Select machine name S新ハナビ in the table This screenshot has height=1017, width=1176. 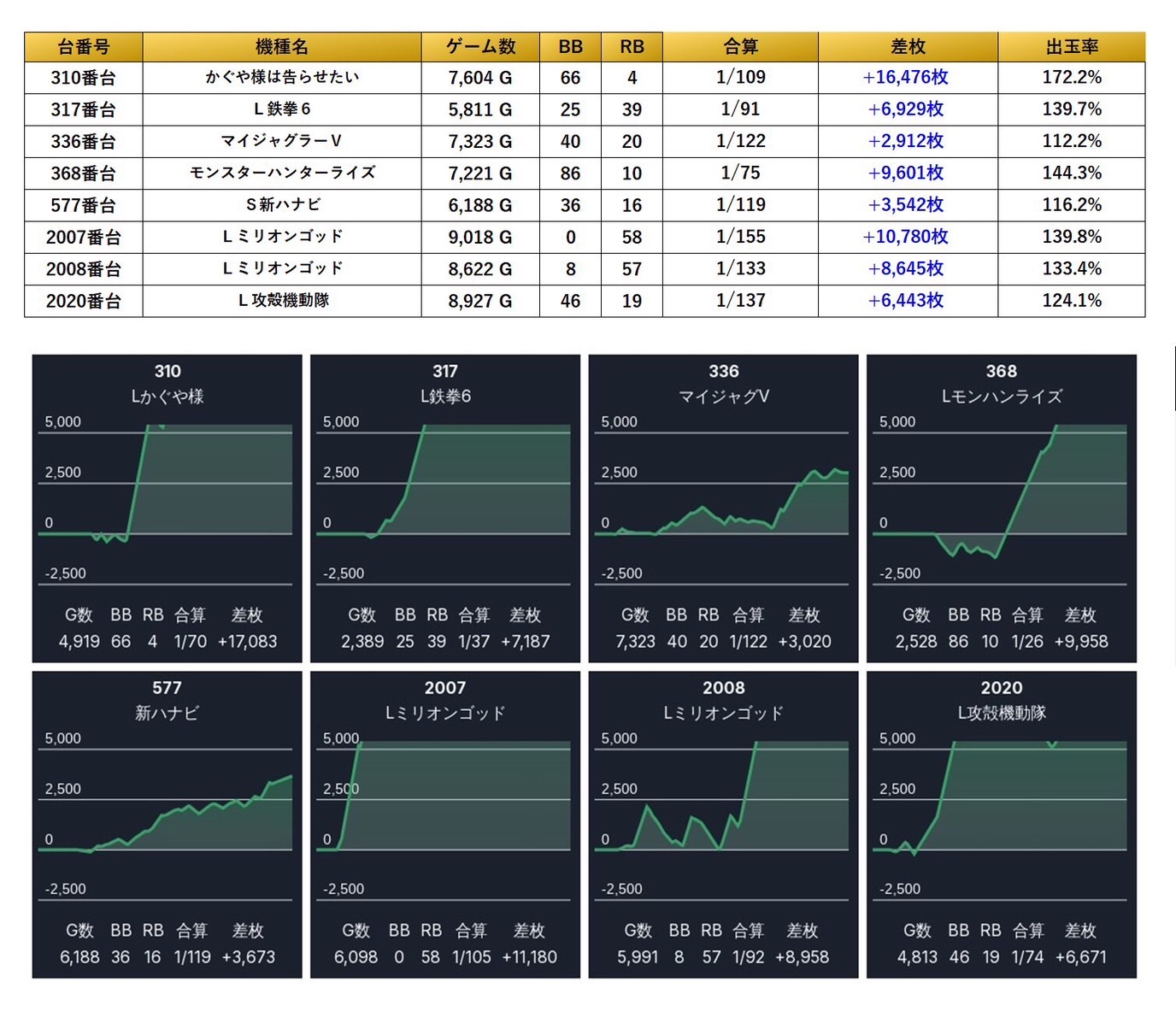pos(284,204)
